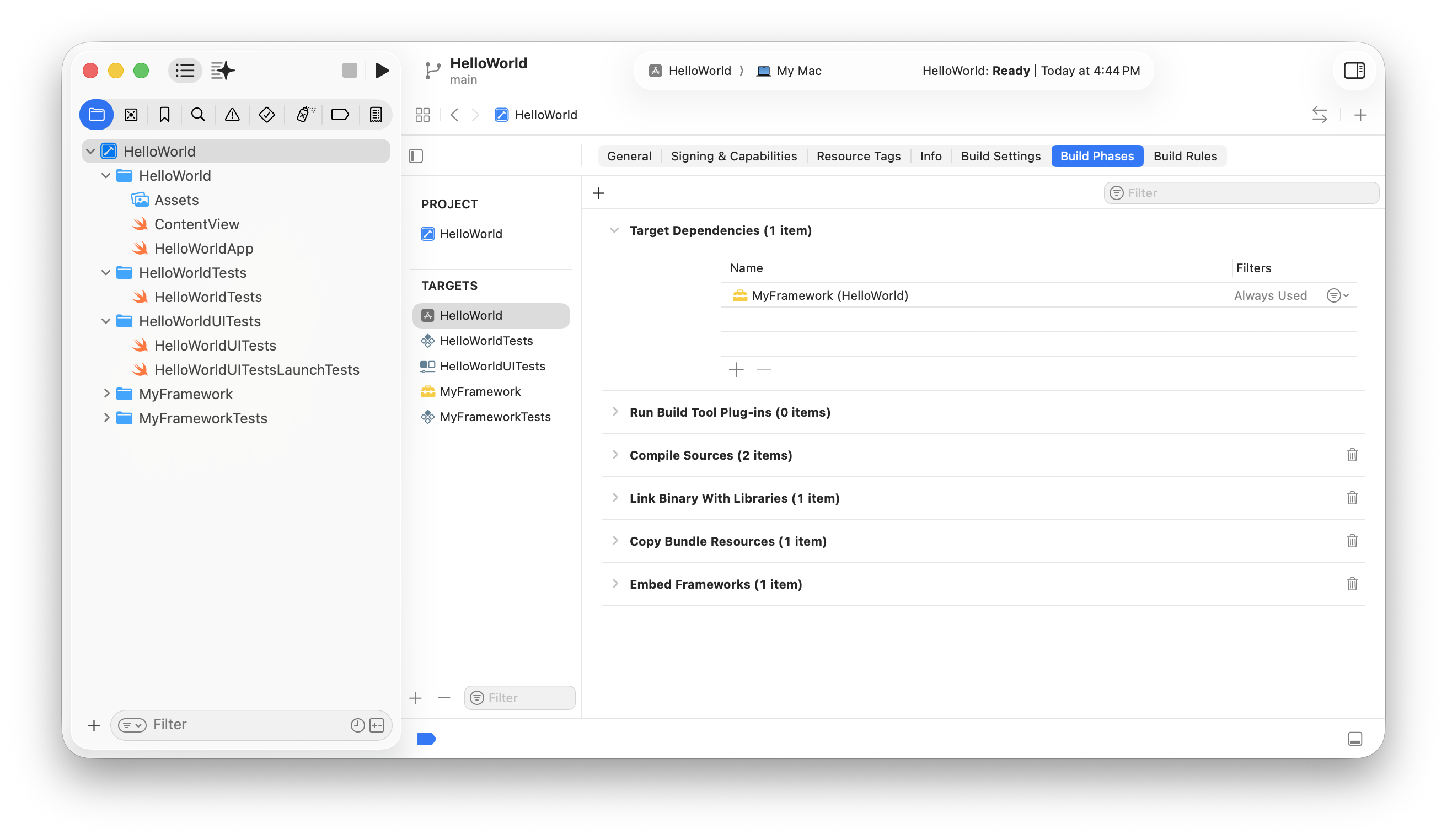Switch to the Build Rules tab
Viewport: 1447px width, 840px height.
coord(1185,156)
